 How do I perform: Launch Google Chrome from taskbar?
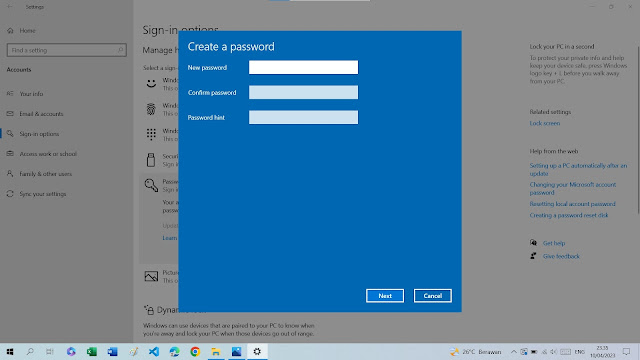(x=195, y=351)
